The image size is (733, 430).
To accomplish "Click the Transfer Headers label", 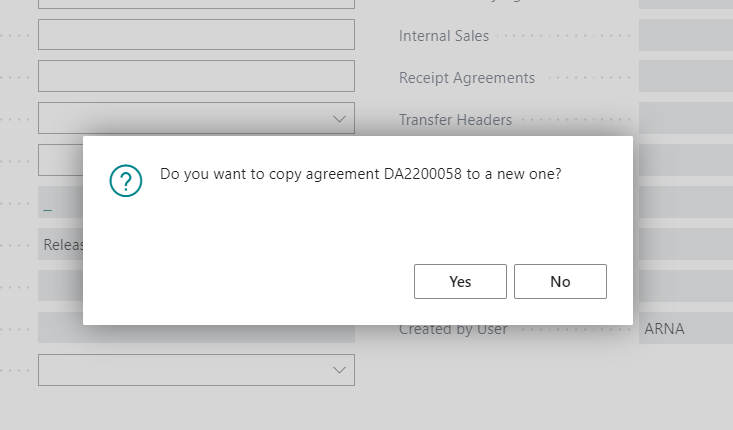I will tap(455, 120).
